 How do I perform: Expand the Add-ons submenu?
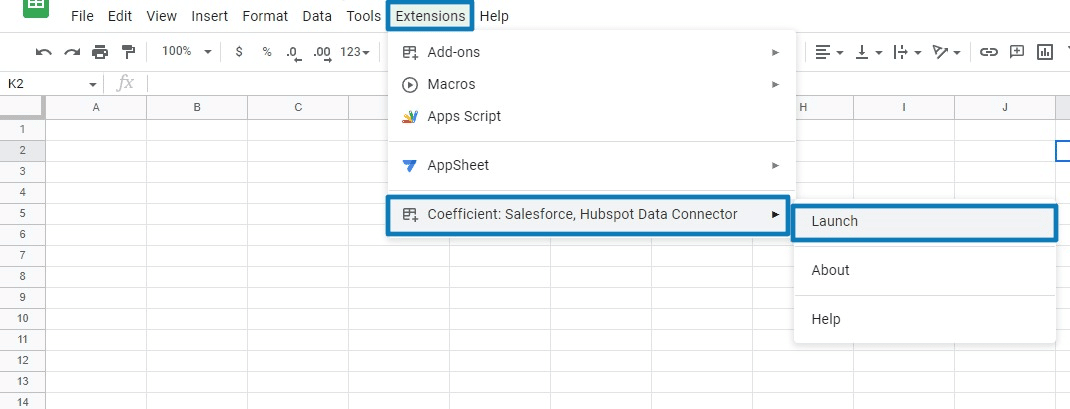(591, 52)
